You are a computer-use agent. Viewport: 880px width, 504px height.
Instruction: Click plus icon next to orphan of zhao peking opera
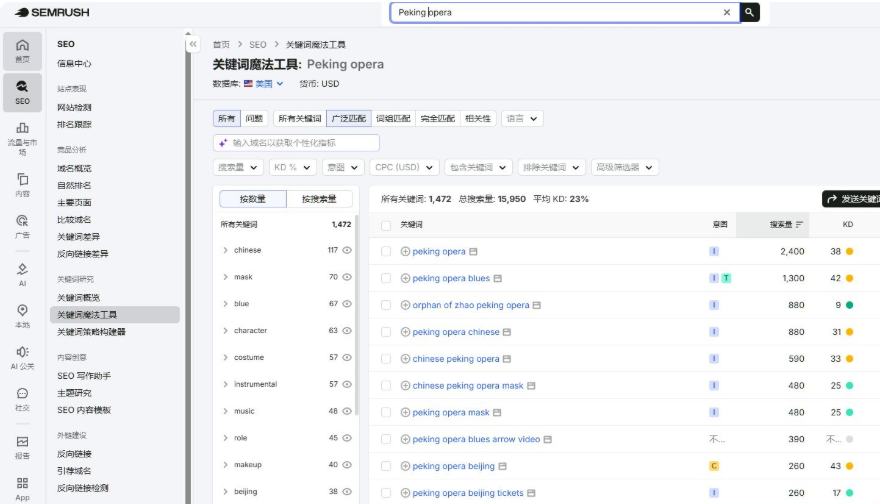[405, 305]
